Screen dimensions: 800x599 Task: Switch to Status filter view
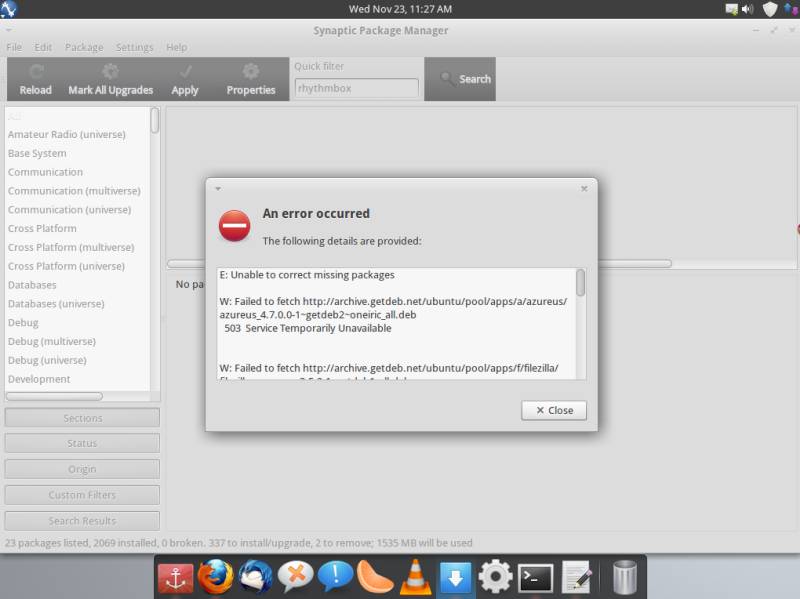[x=82, y=443]
